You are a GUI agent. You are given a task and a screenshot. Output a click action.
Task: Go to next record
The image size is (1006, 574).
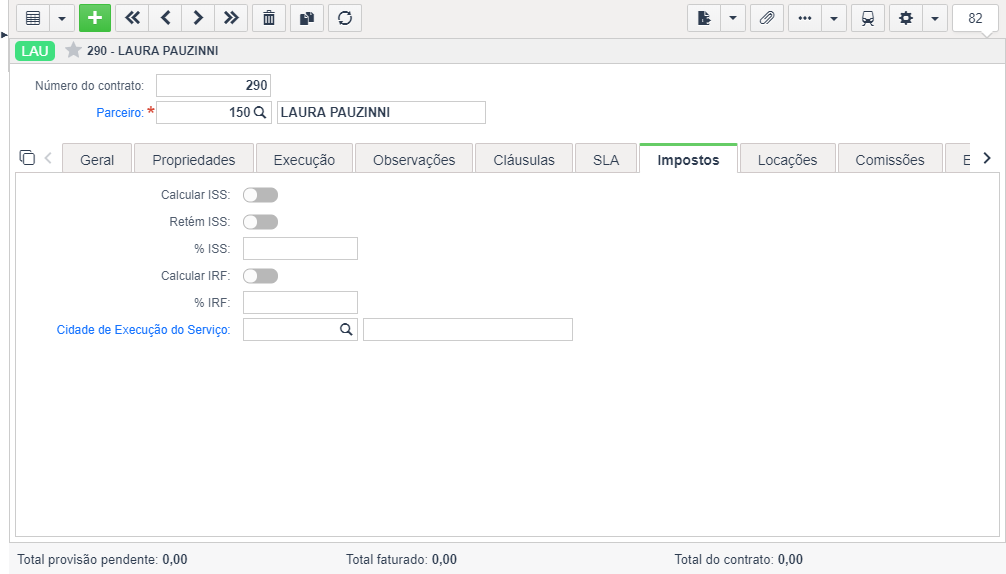198,18
